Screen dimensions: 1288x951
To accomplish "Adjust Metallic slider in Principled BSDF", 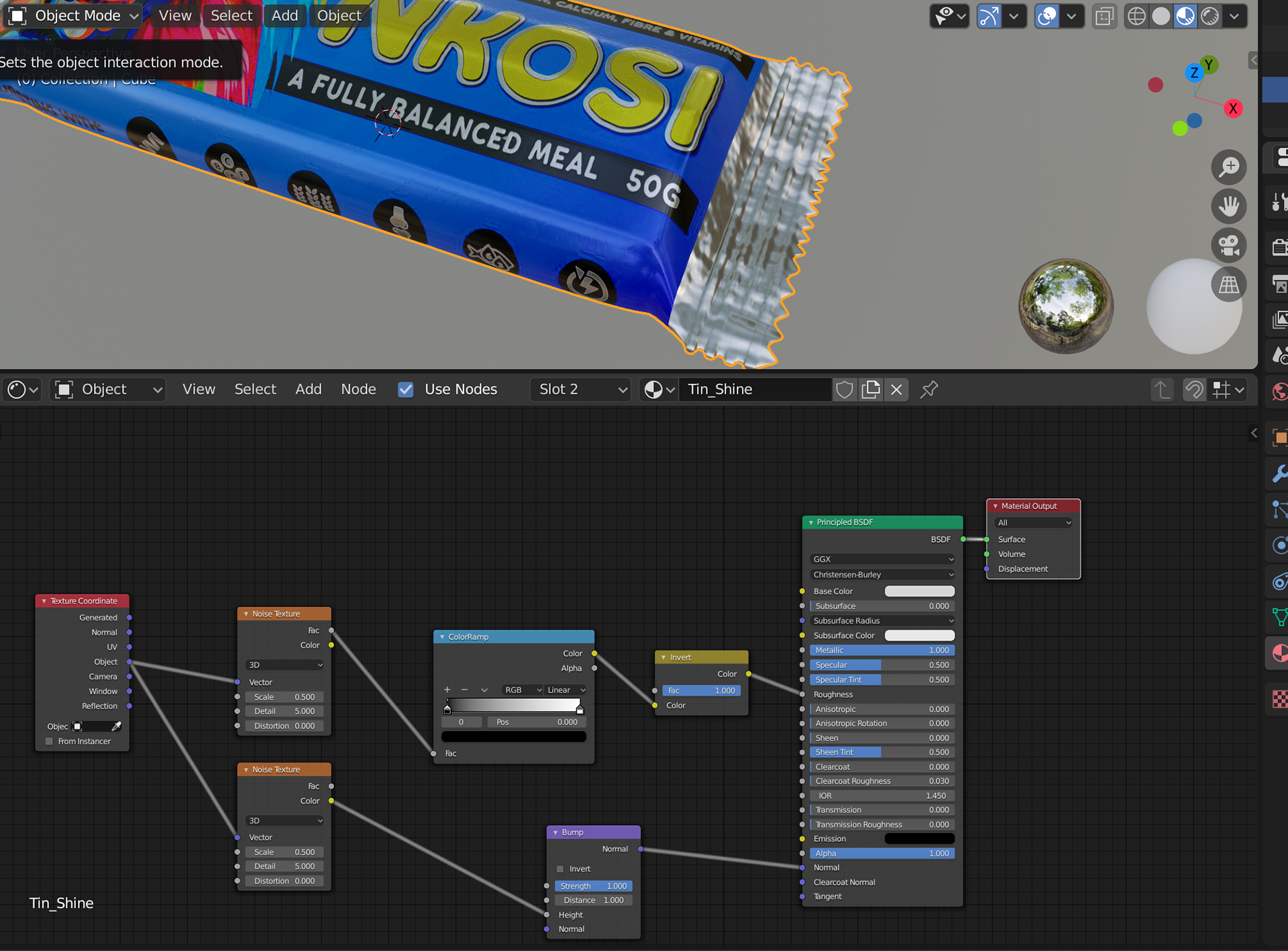I will pos(881,650).
